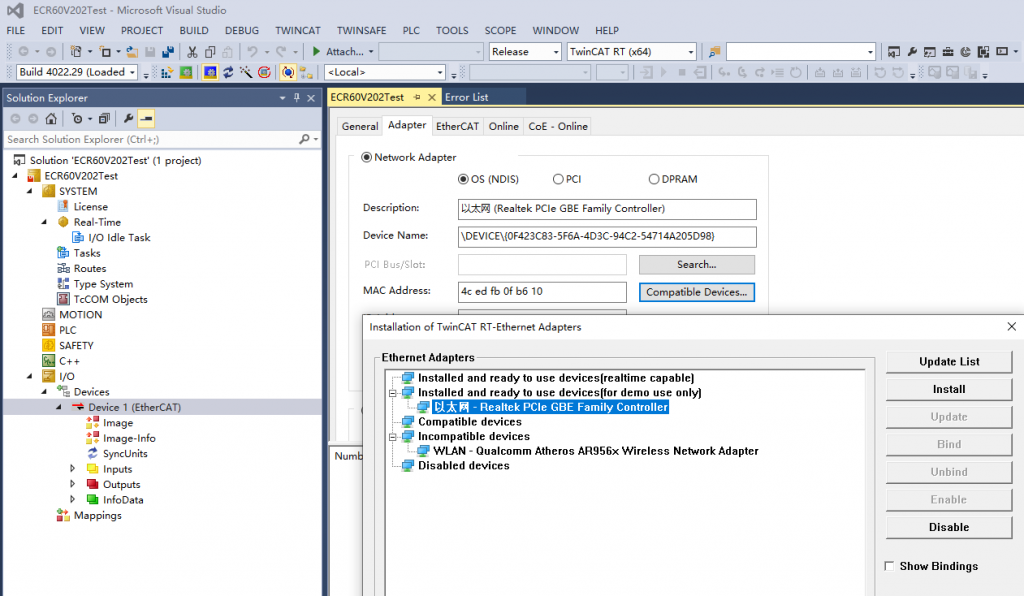1024x596 pixels.
Task: Select Device 1 (EtherCAT) in tree
Action: [135, 407]
